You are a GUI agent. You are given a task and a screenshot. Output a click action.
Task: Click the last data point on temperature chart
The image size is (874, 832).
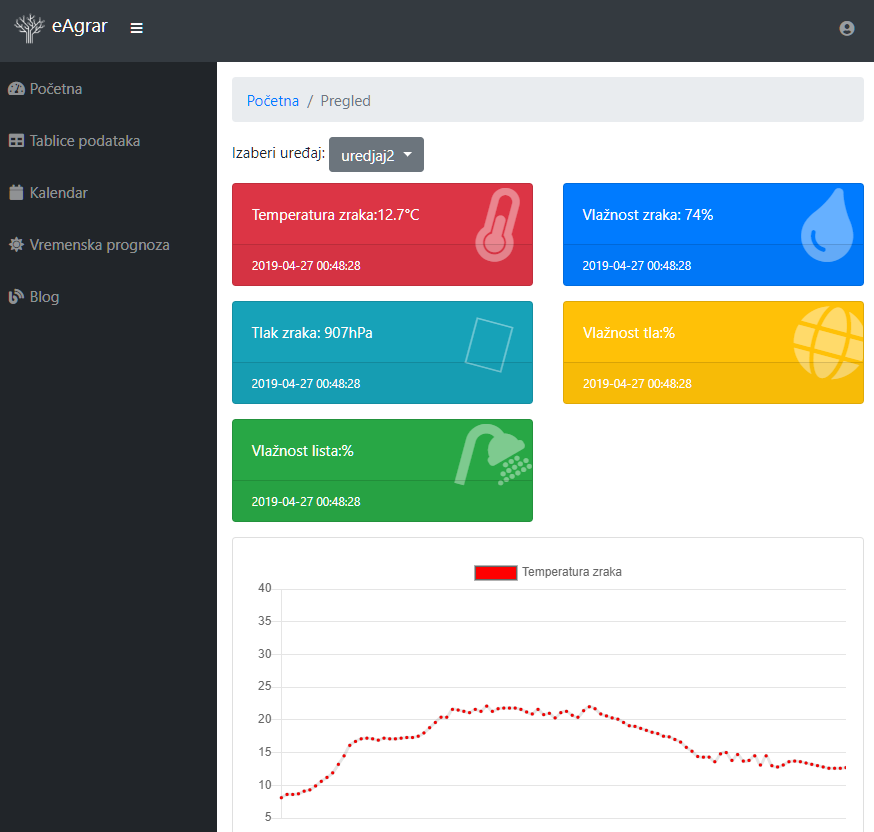(x=844, y=768)
